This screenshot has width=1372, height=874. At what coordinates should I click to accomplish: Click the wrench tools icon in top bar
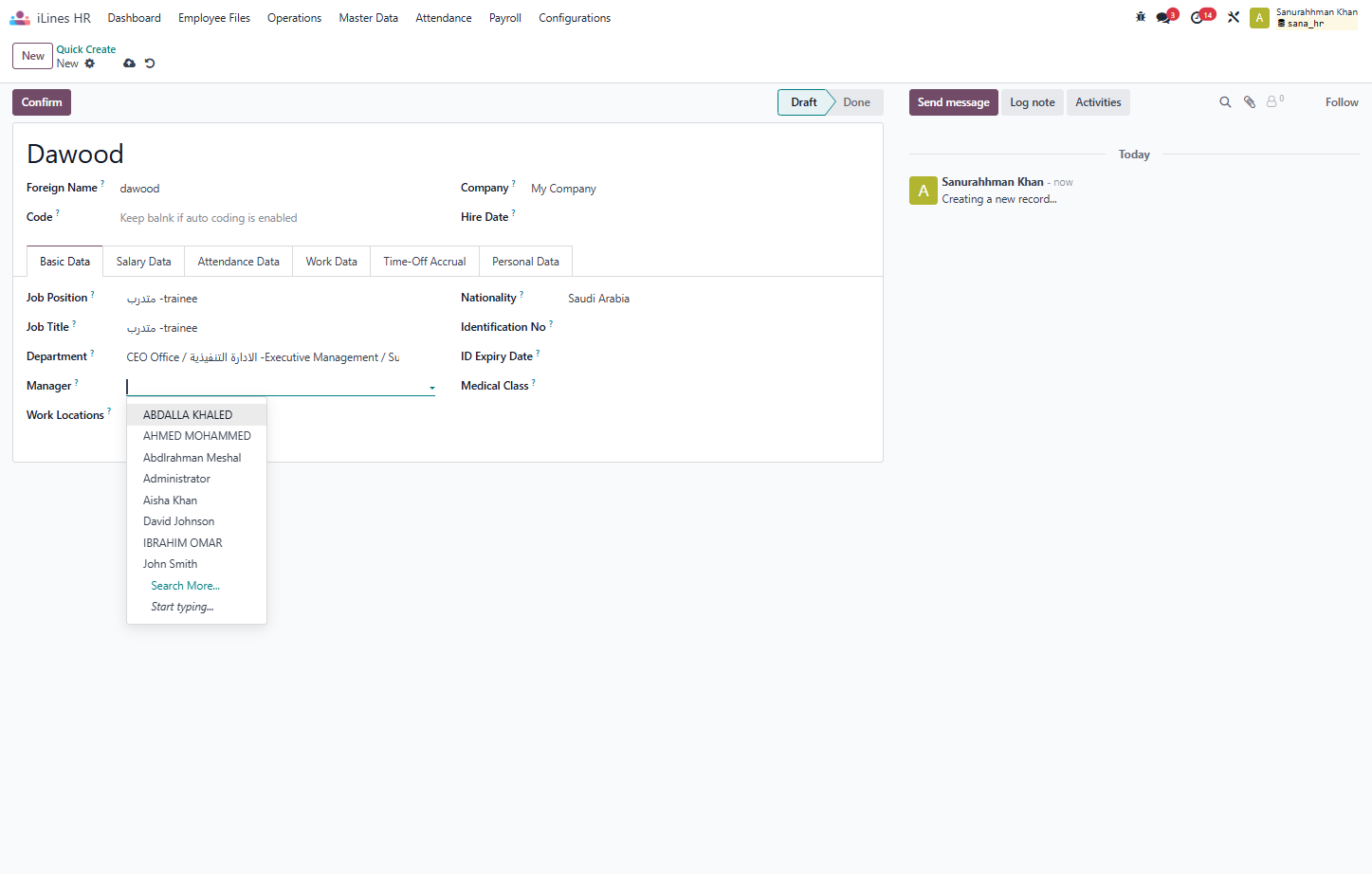(x=1234, y=17)
